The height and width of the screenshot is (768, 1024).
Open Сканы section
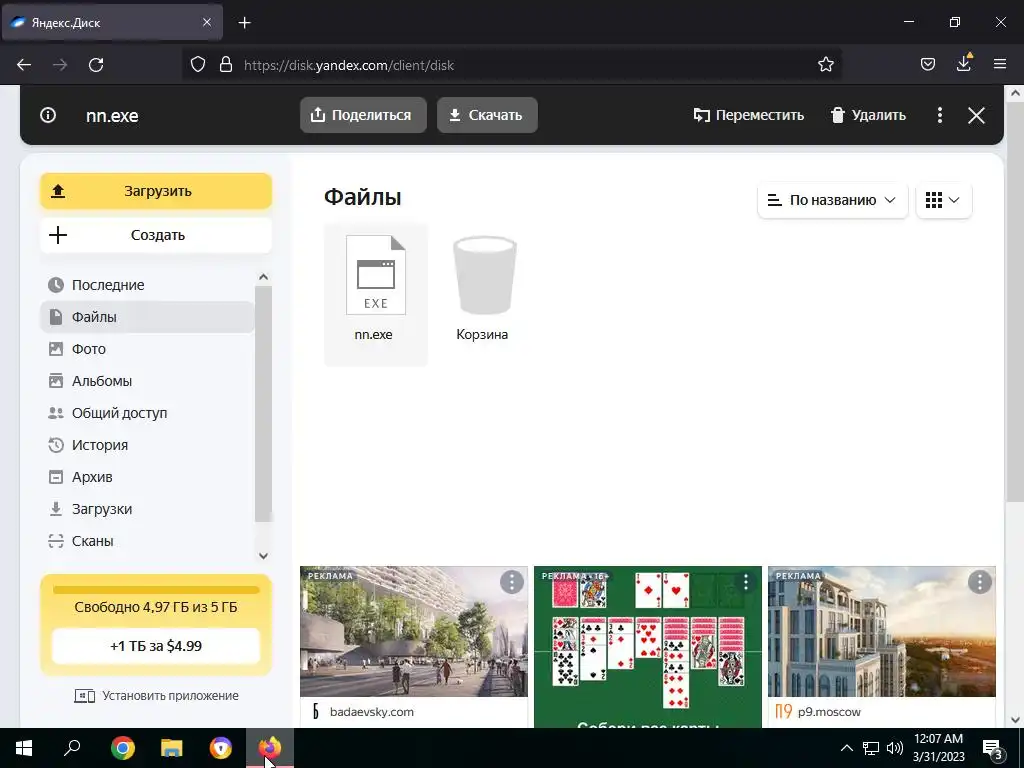pyautogui.click(x=148, y=541)
